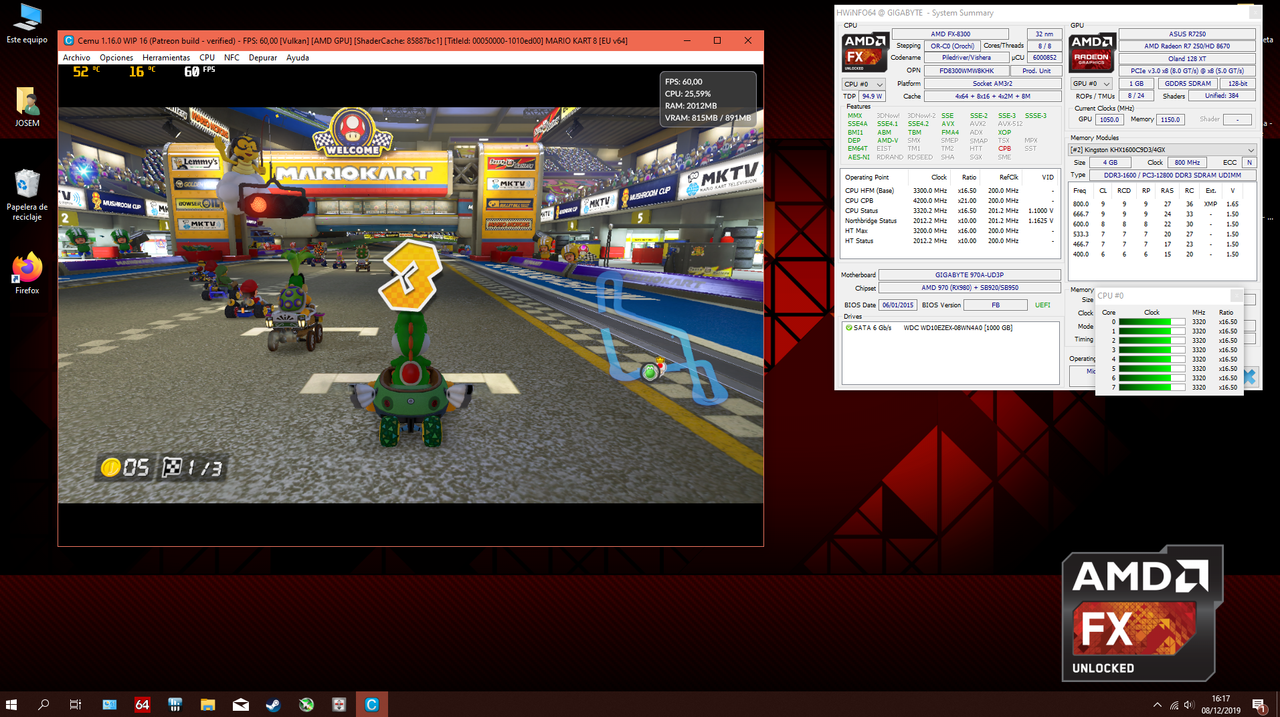Click the sensor bars taskbar icon next to HWiNFO64

175,704
